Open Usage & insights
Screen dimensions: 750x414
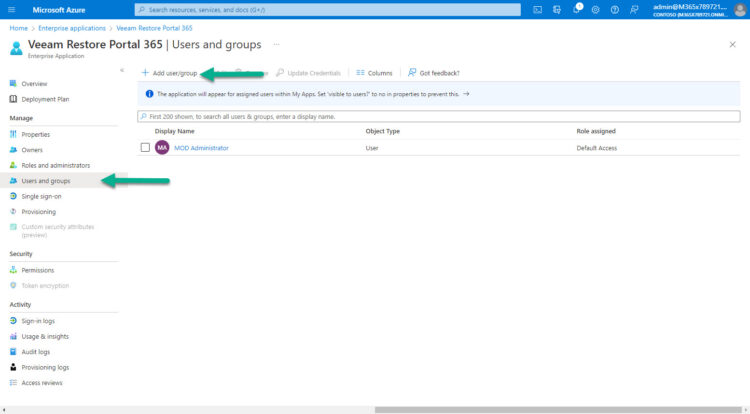click(x=45, y=336)
